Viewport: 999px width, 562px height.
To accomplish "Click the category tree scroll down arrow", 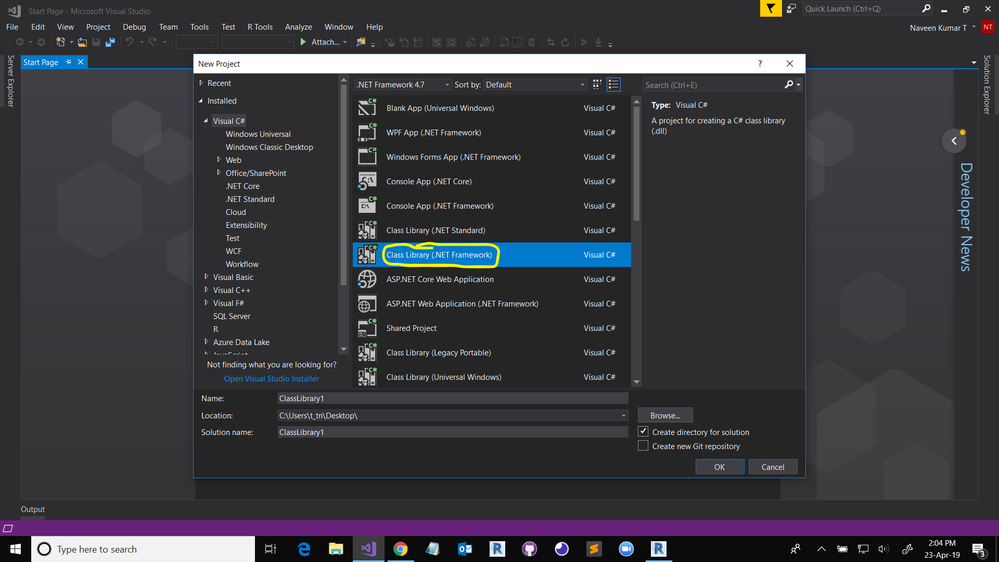I will (x=344, y=349).
